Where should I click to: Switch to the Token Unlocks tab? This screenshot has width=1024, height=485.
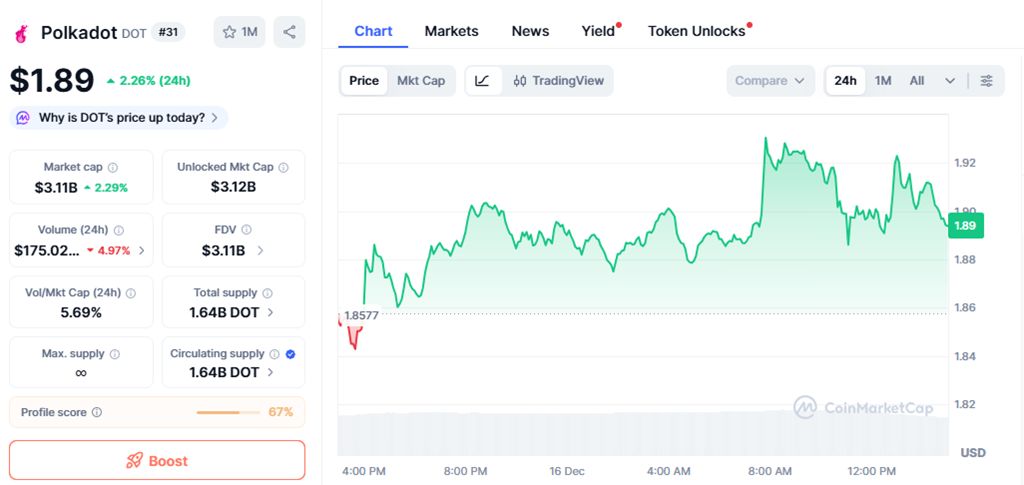click(x=696, y=31)
